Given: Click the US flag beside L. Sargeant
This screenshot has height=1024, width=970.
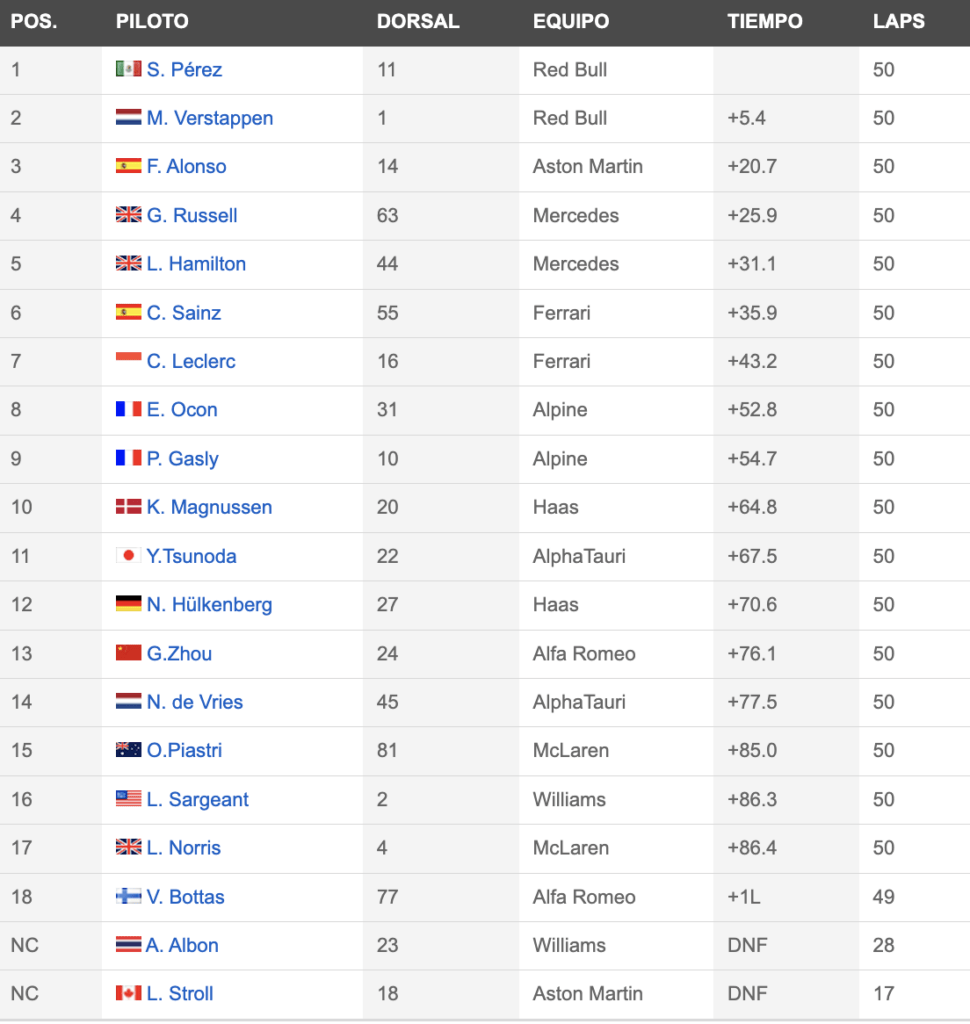Looking at the screenshot, I should [128, 798].
